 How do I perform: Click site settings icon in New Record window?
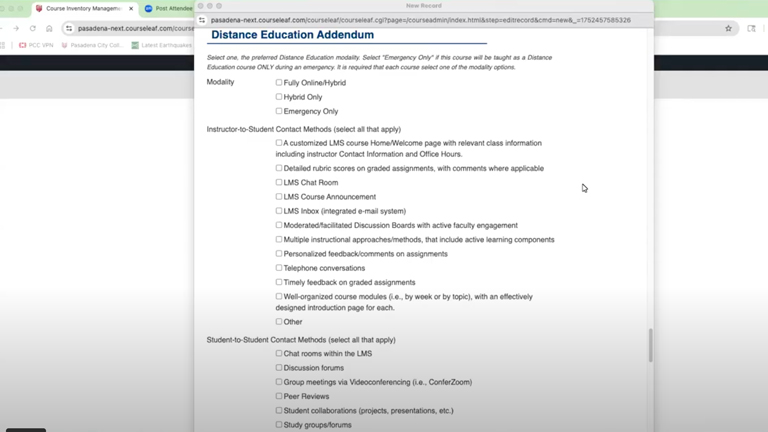(x=202, y=20)
